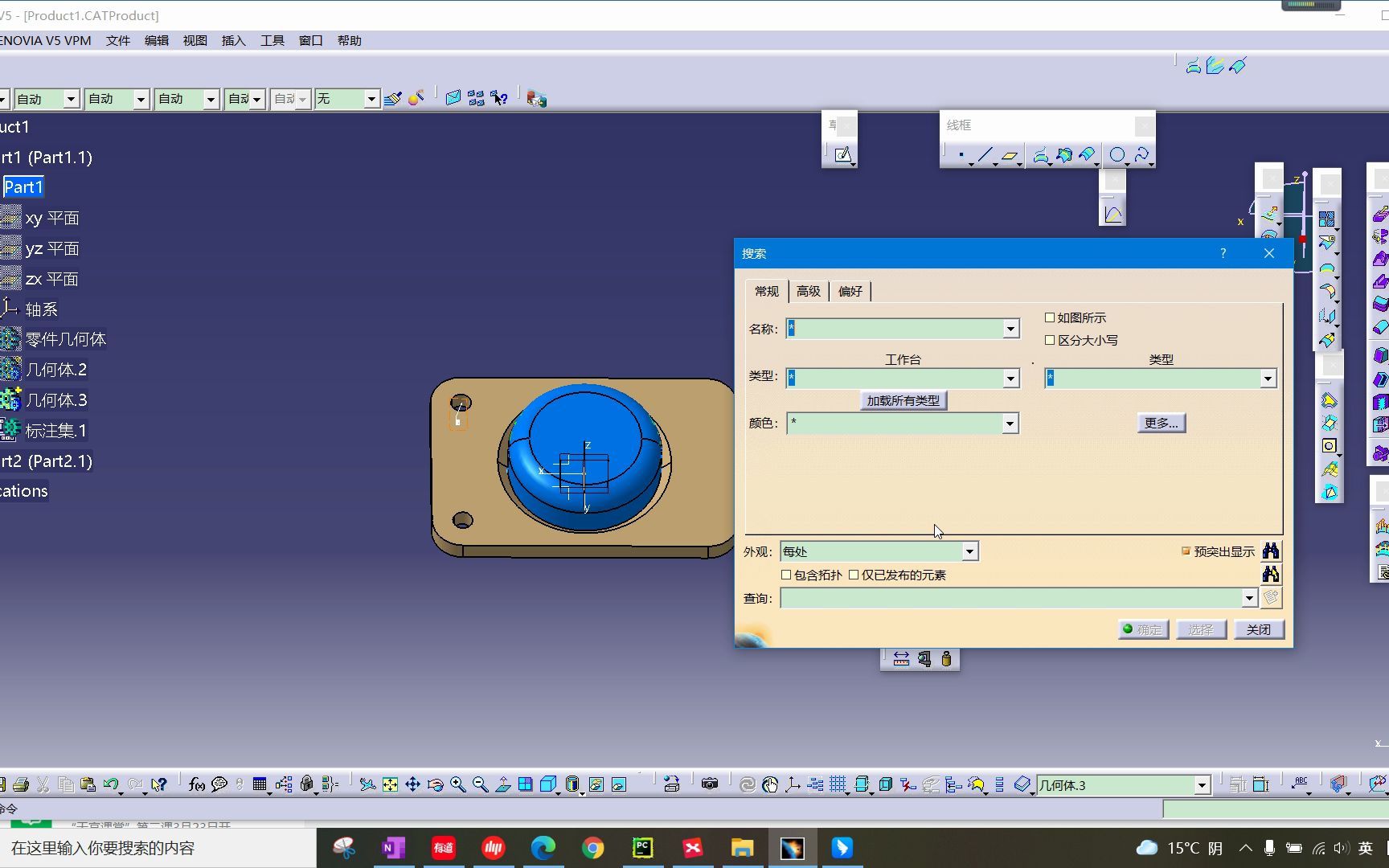Click the Print icon in bottom toolbar
Viewport: 1389px width, 868px height.
[21, 784]
